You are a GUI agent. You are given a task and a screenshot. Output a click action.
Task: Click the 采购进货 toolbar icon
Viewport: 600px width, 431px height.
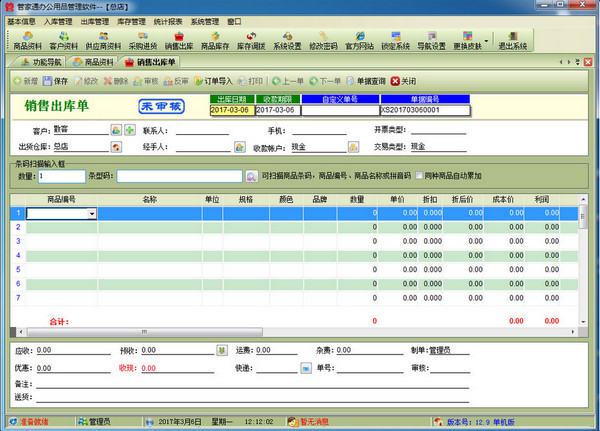point(143,40)
